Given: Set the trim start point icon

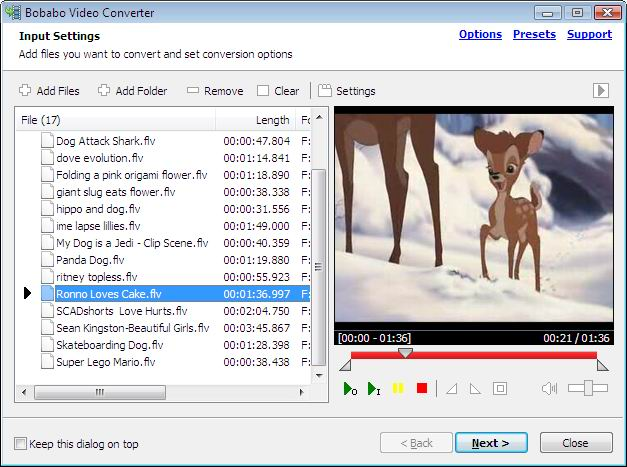Looking at the screenshot, I should (x=452, y=389).
